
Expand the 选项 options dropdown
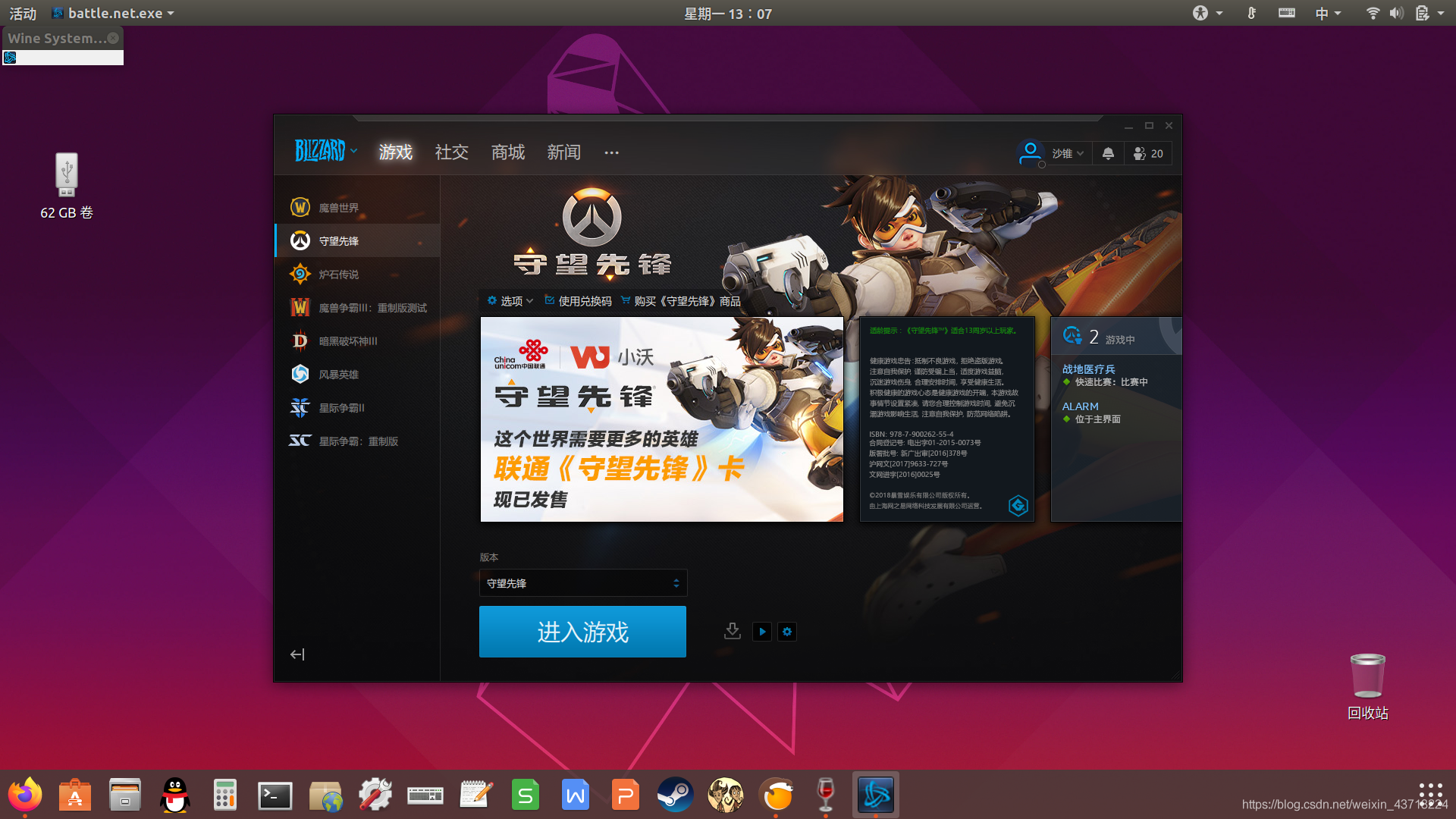[510, 301]
